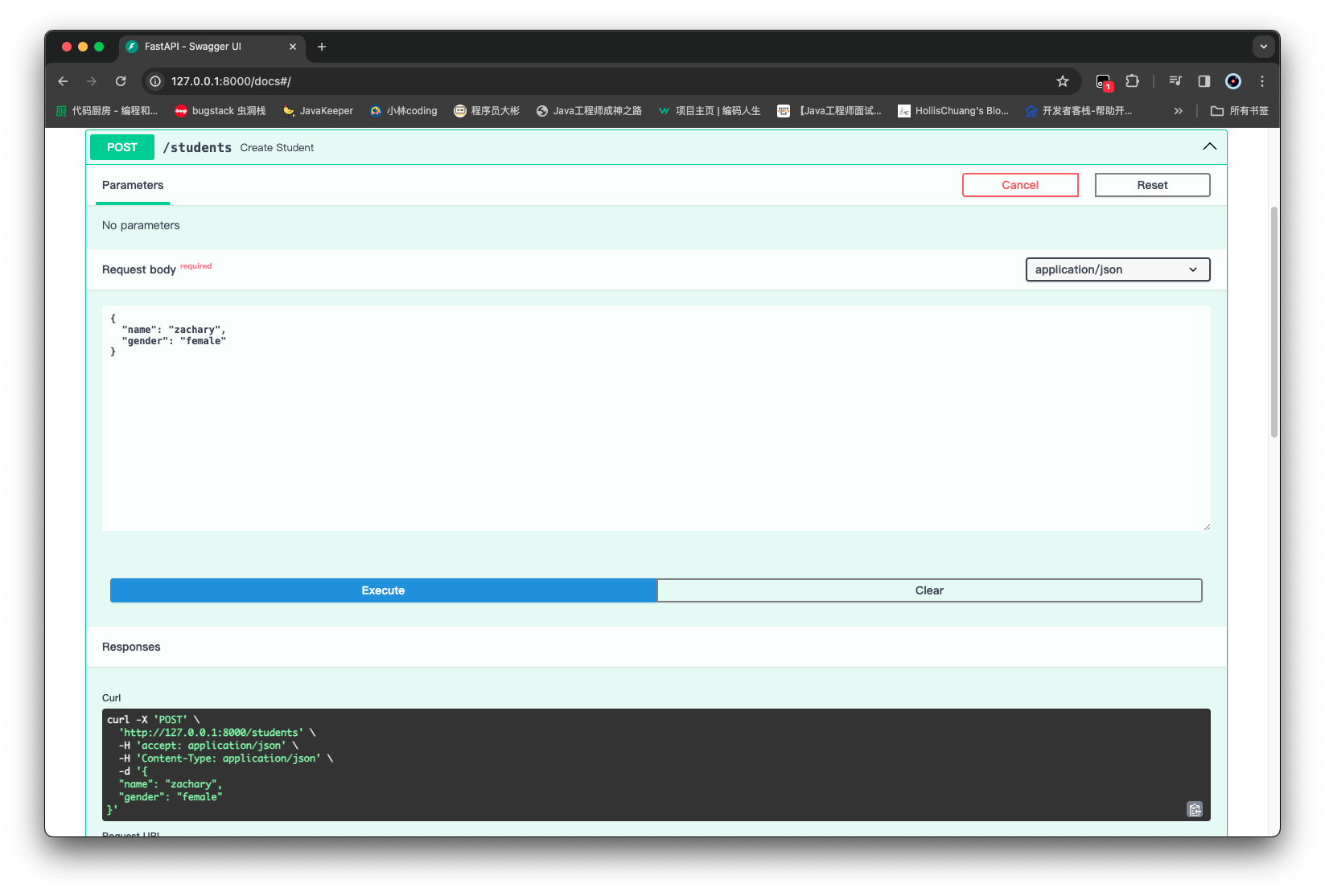Open the 小林coding bookmark

tap(404, 111)
